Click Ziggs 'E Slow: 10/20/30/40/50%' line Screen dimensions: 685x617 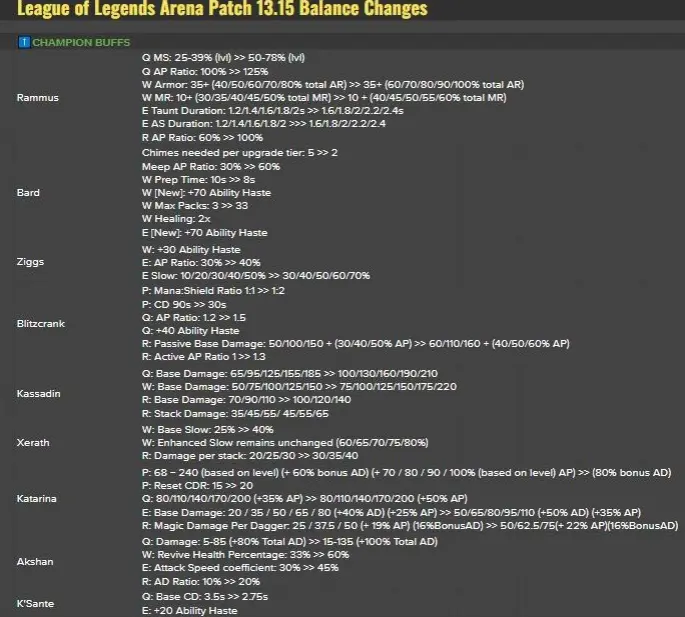(x=256, y=276)
